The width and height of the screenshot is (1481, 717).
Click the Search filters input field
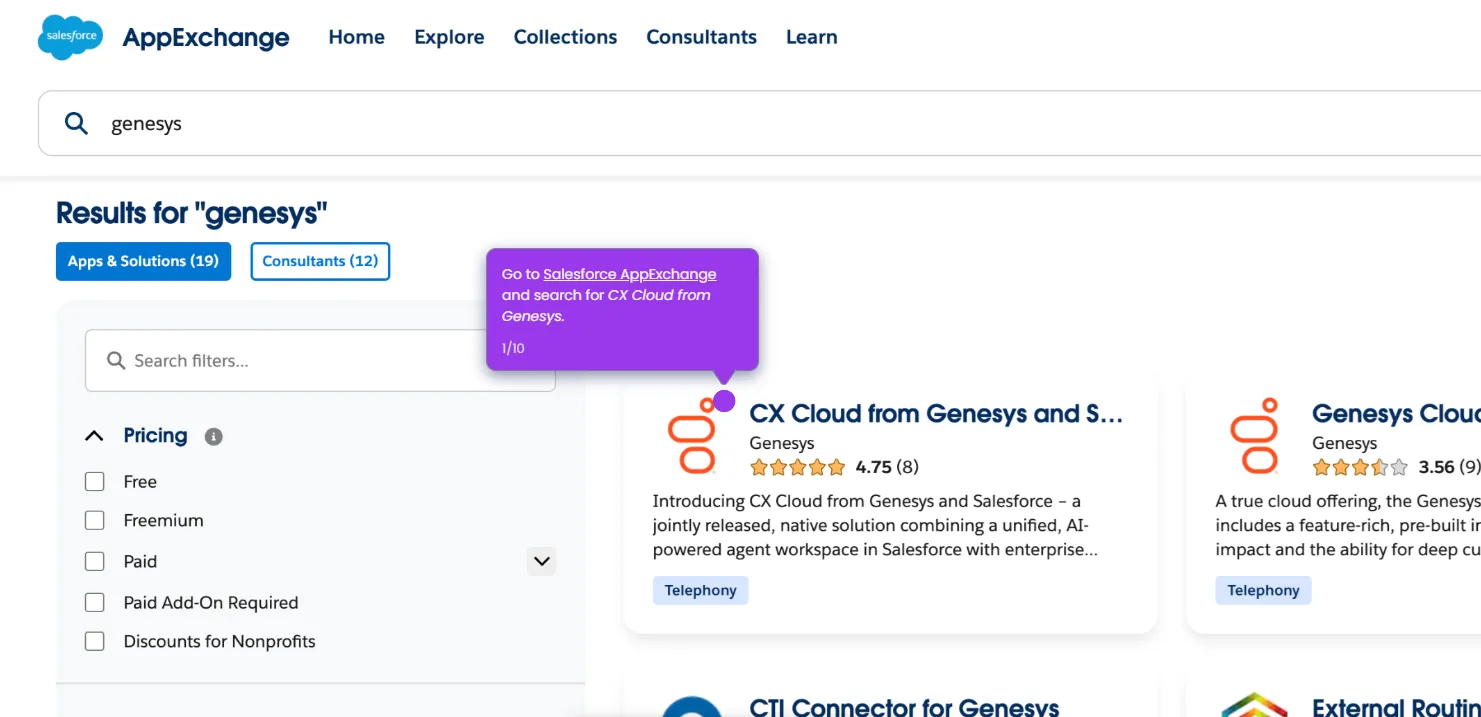pyautogui.click(x=320, y=361)
